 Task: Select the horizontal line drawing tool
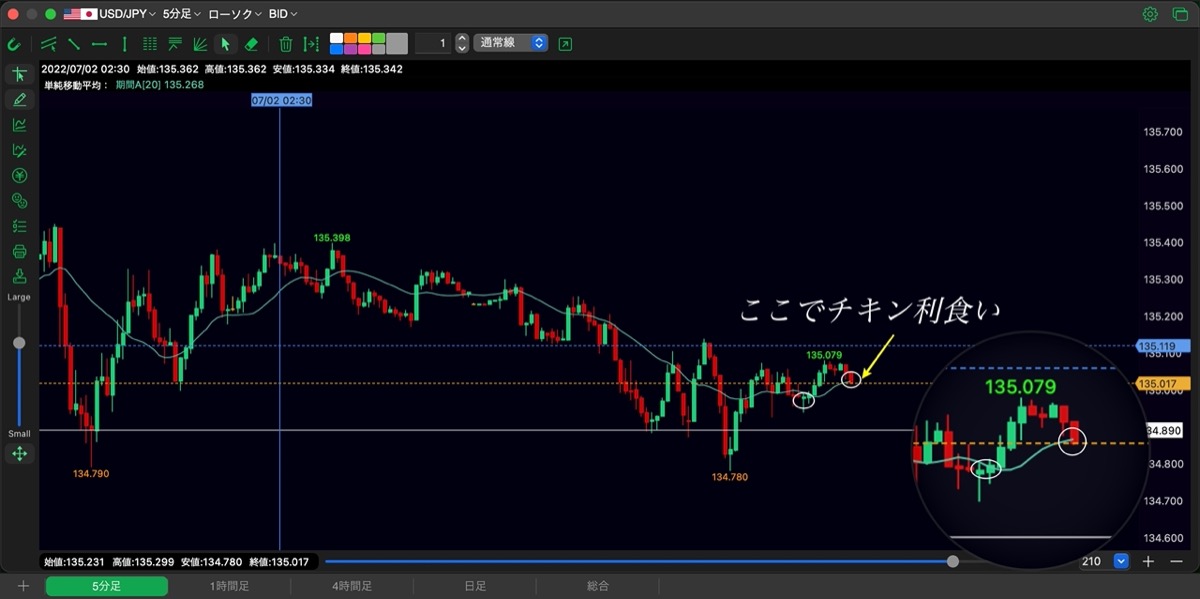pos(99,44)
